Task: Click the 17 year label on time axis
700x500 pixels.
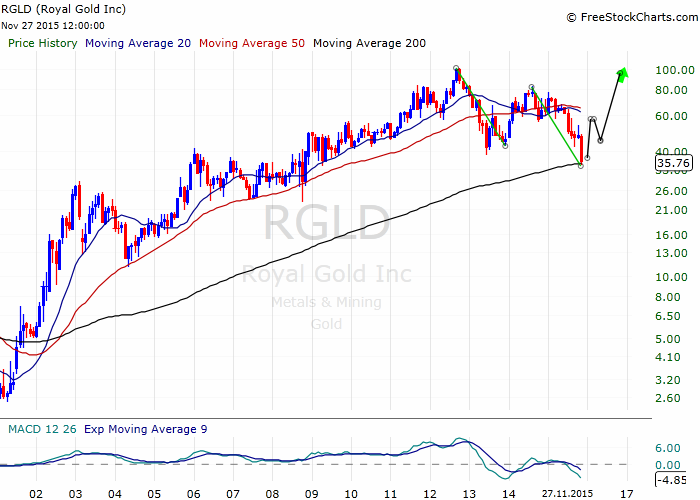Action: (627, 494)
